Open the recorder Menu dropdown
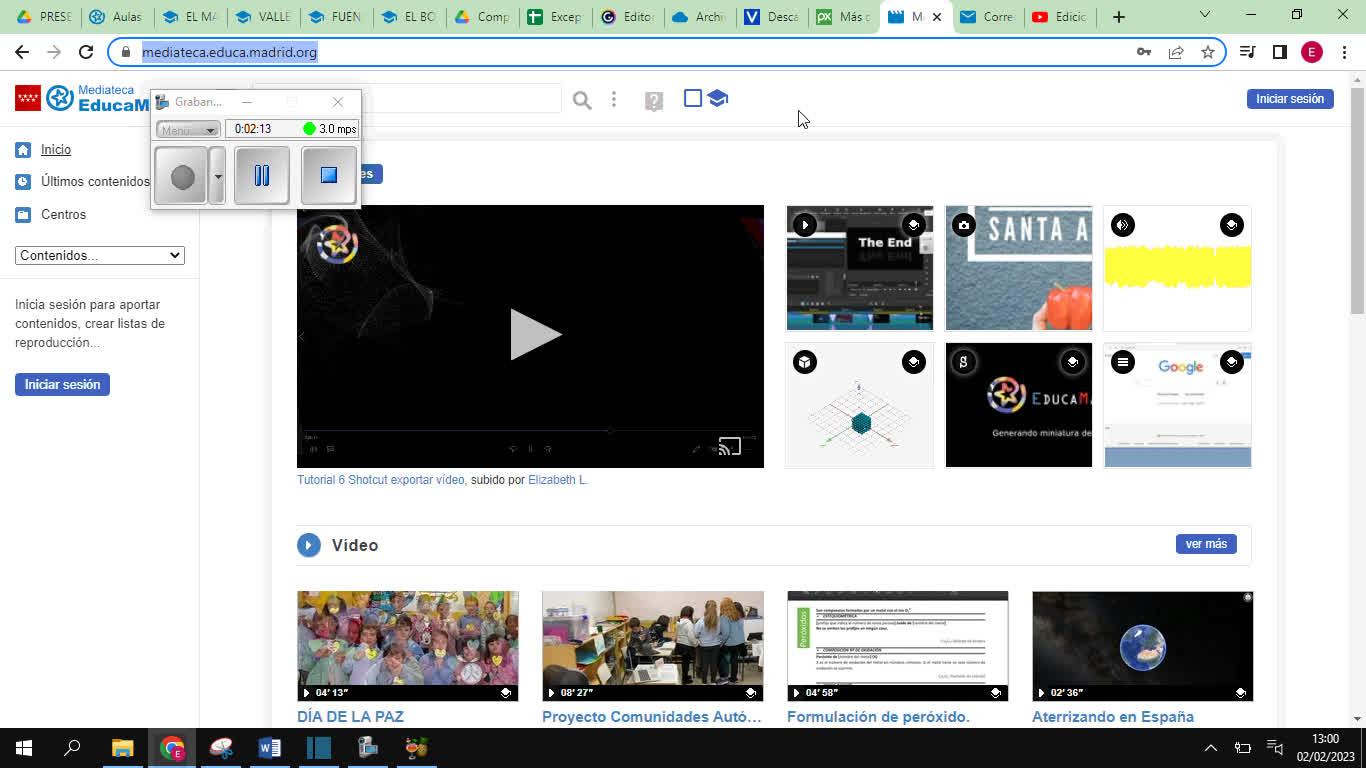This screenshot has width=1366, height=768. tap(188, 129)
